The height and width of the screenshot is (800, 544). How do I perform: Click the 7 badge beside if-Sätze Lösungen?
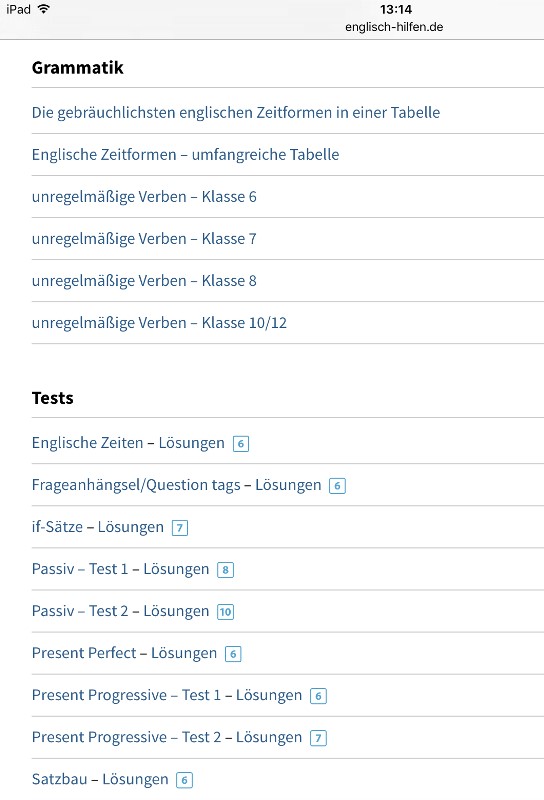tap(180, 528)
